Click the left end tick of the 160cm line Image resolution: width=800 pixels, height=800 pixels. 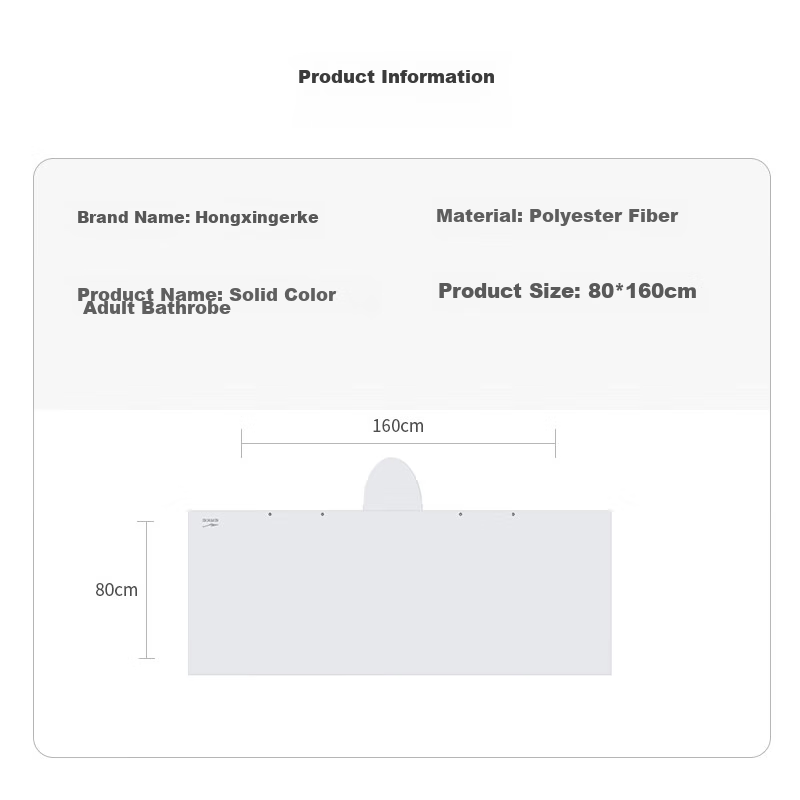(241, 443)
